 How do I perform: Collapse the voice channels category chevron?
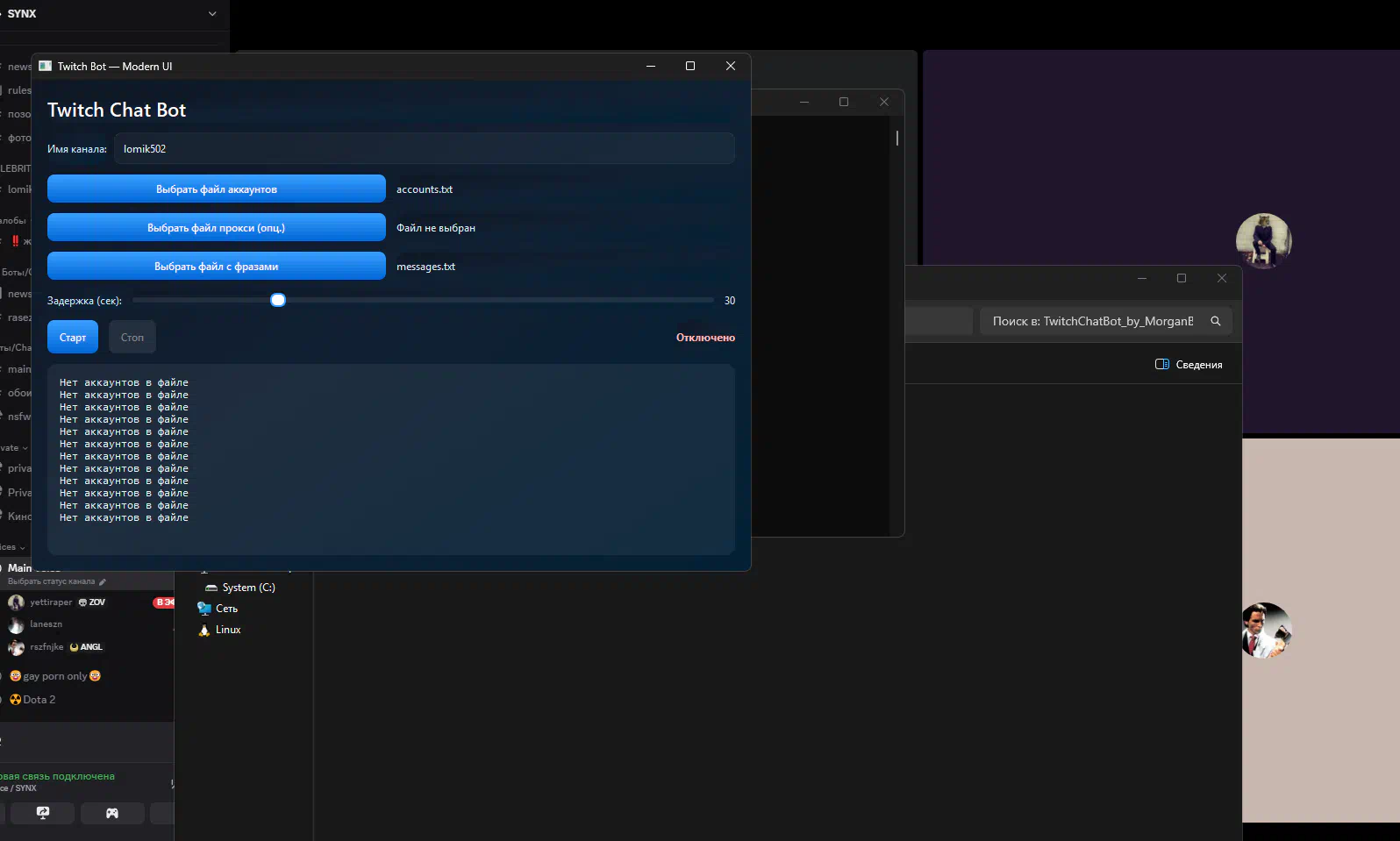tap(22, 547)
